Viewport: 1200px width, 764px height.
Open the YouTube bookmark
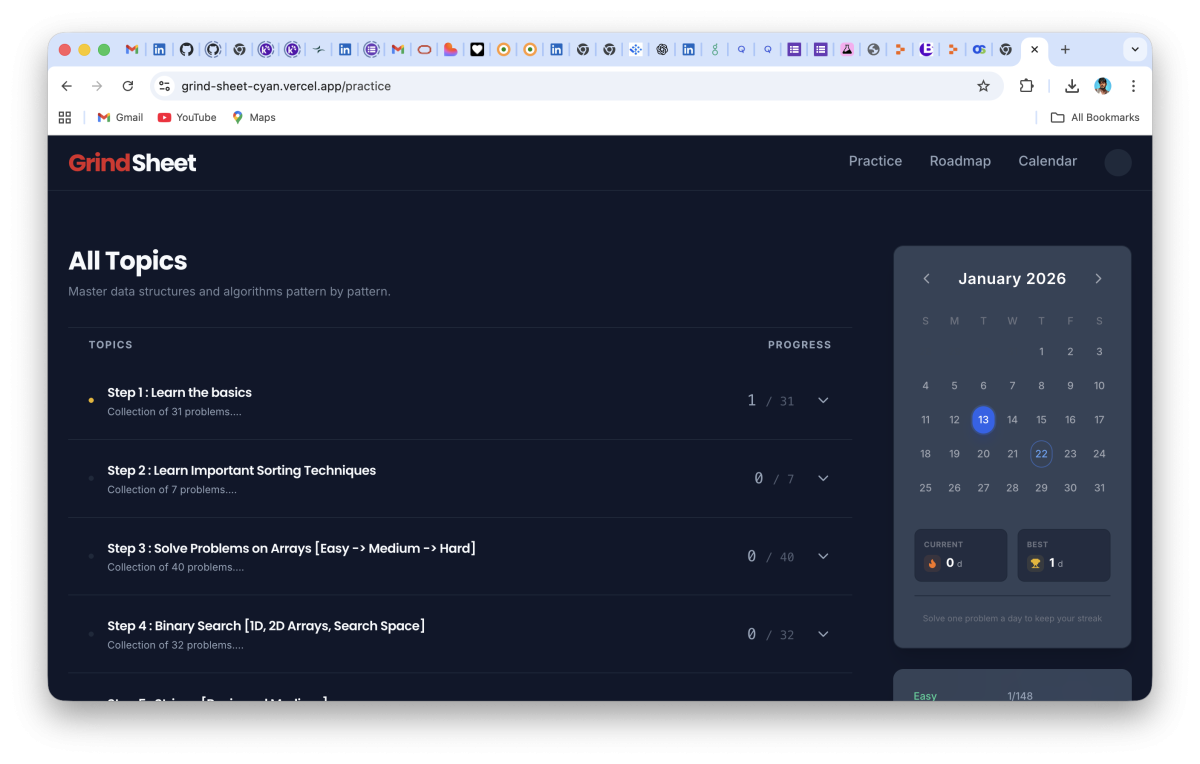click(x=187, y=117)
